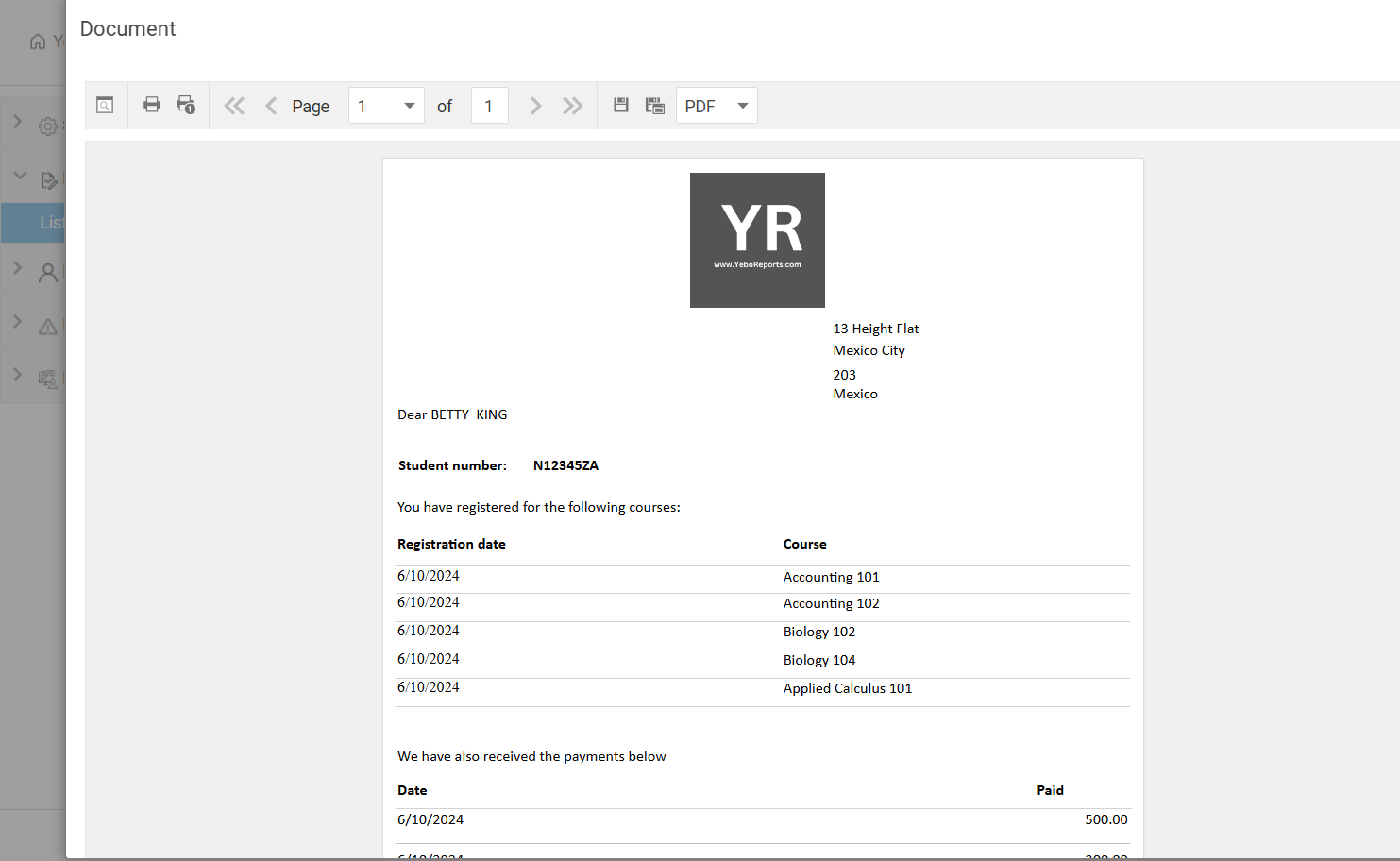
Task: Click the Dear BETTY KING greeting
Action: 452,414
